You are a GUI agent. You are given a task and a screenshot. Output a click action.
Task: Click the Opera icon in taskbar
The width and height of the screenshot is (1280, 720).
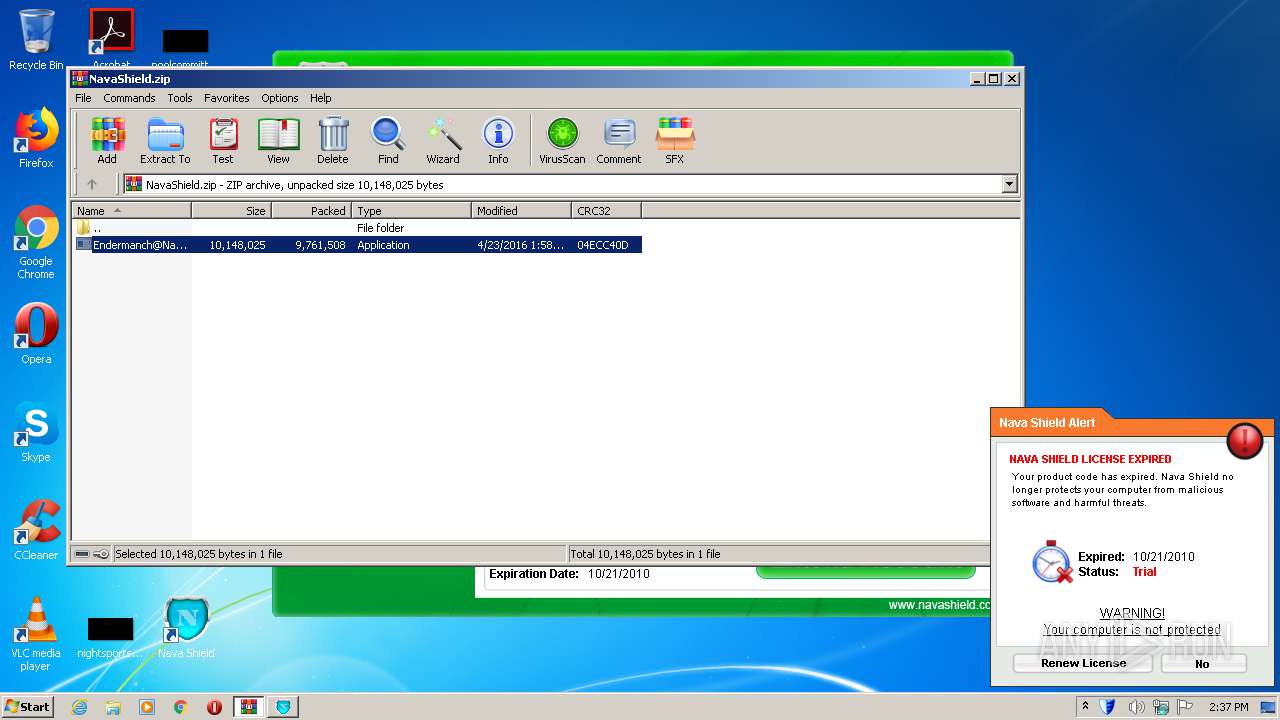[x=214, y=707]
